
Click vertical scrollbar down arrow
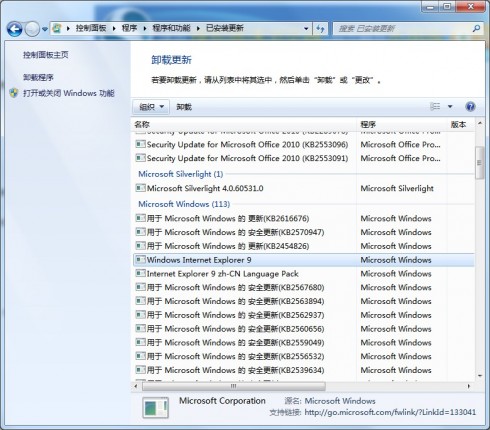(x=480, y=376)
